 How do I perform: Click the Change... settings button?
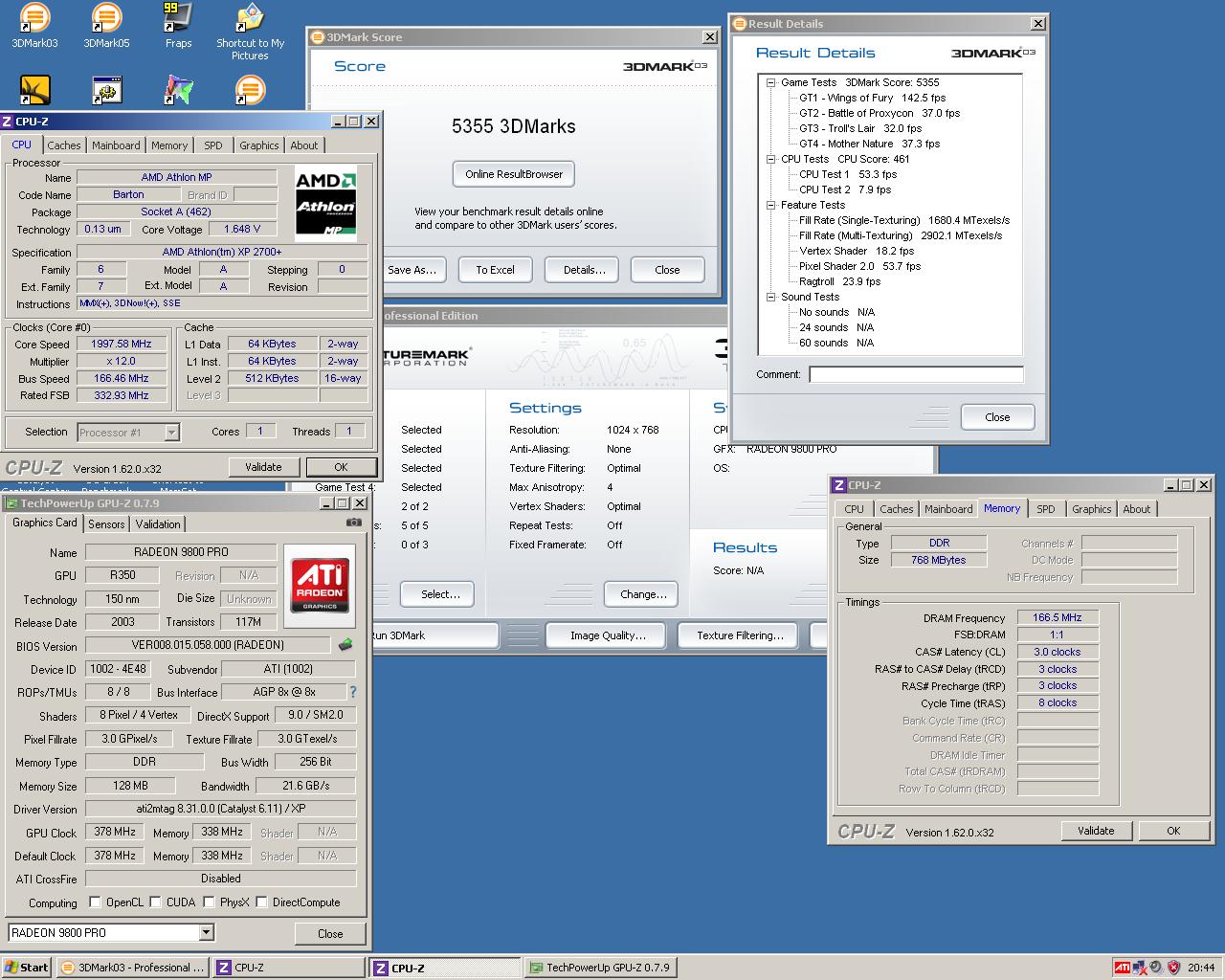[x=643, y=594]
